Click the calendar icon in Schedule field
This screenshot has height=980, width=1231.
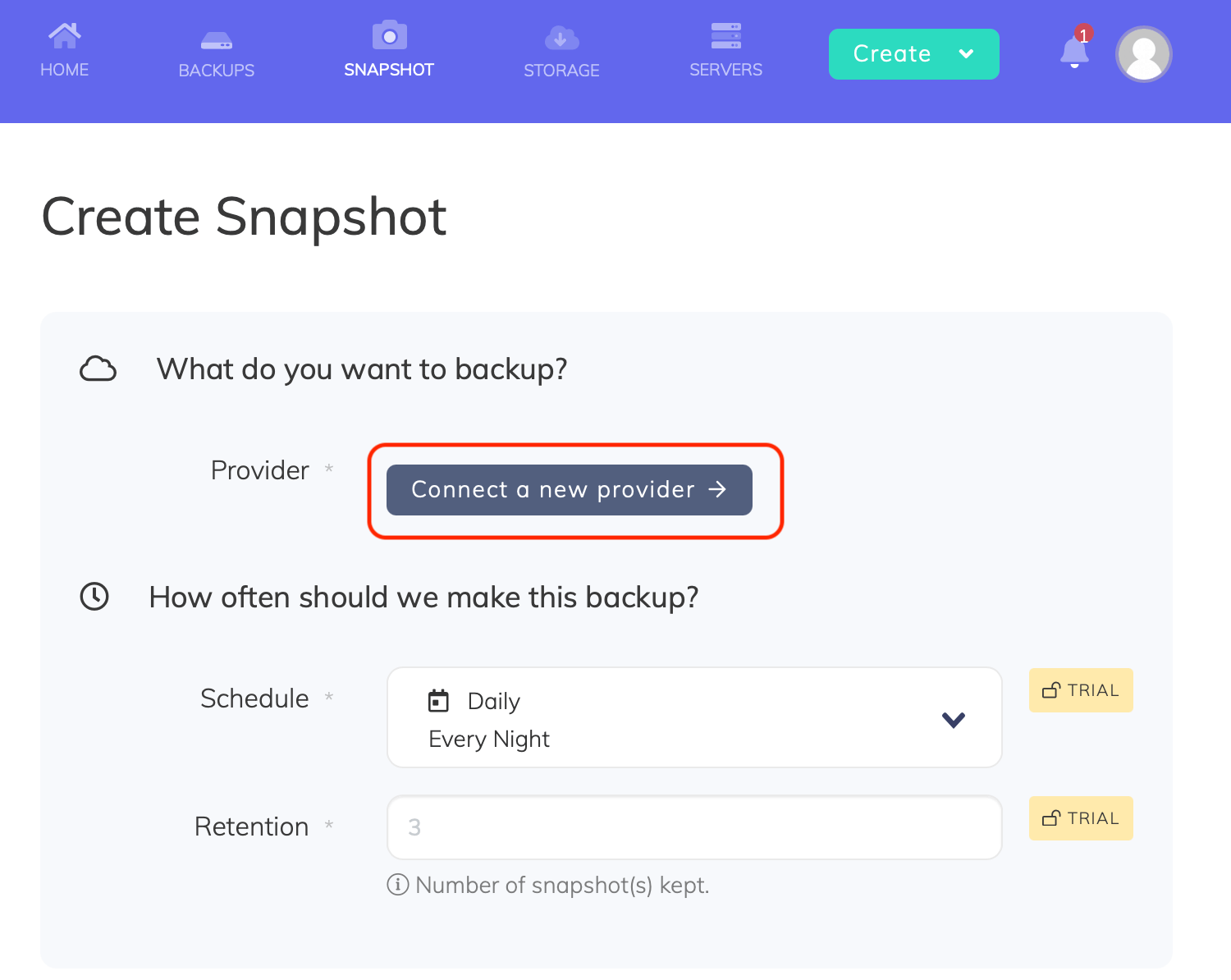438,700
